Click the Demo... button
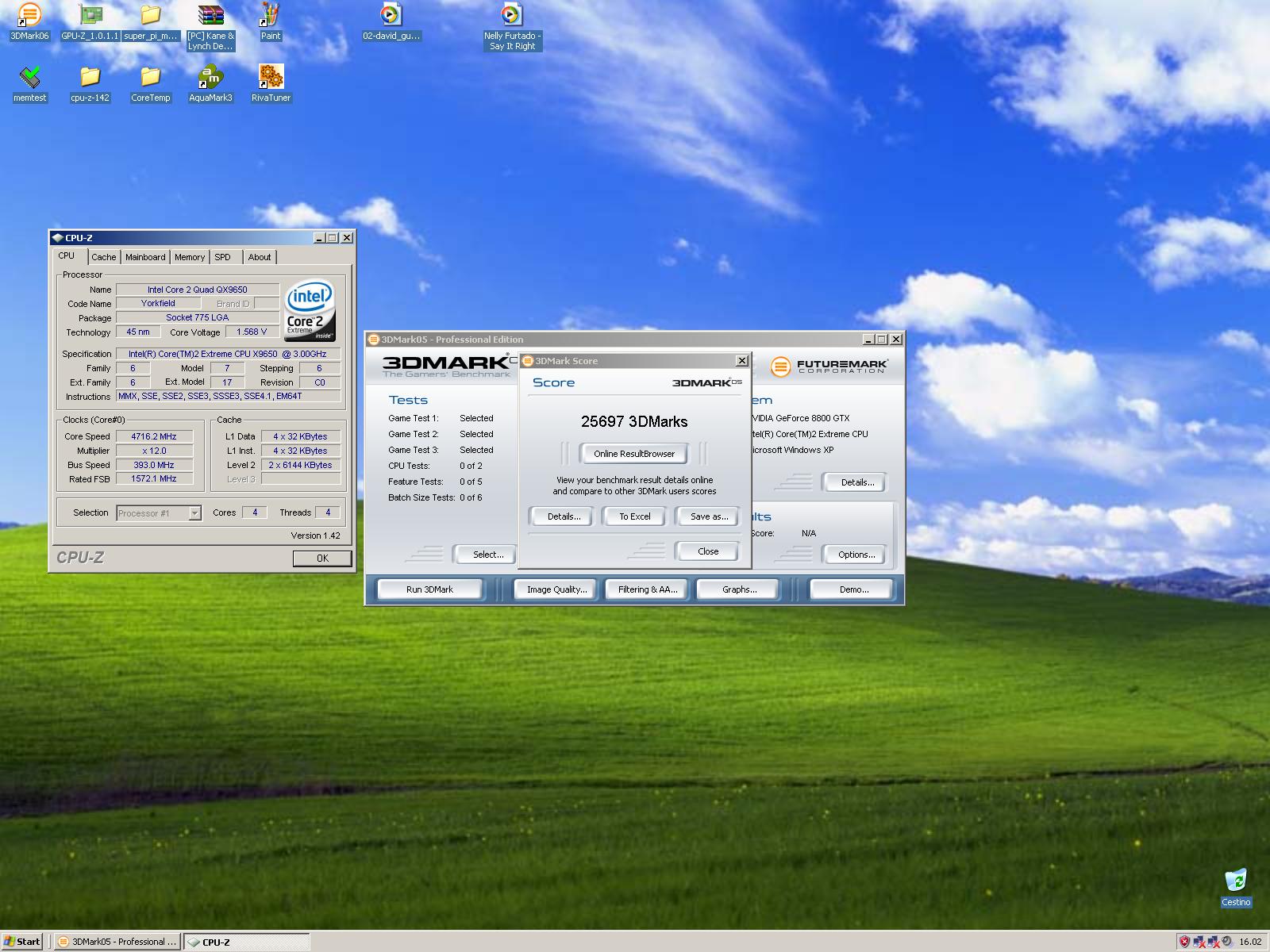 click(x=853, y=589)
